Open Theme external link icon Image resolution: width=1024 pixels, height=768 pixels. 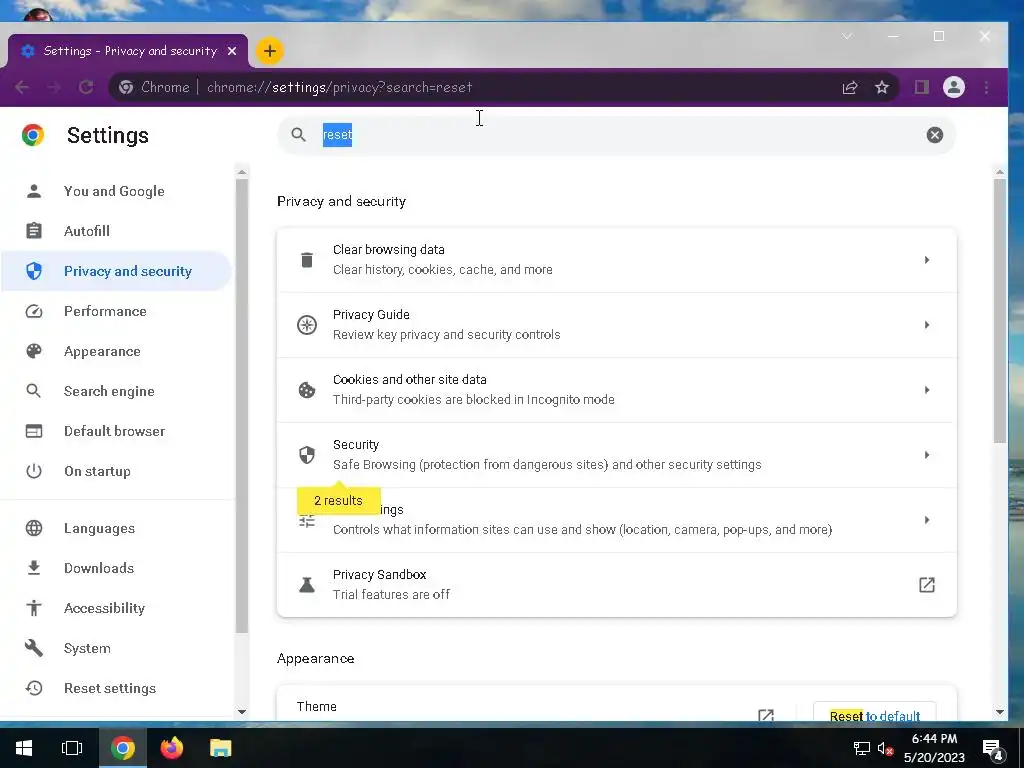click(766, 715)
